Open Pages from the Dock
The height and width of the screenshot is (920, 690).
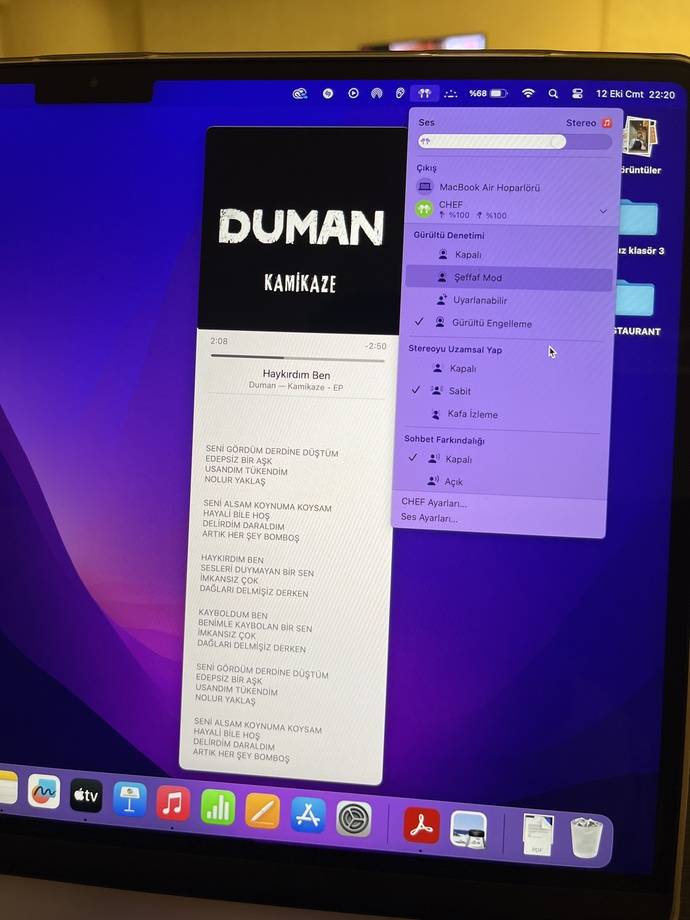pyautogui.click(x=262, y=811)
